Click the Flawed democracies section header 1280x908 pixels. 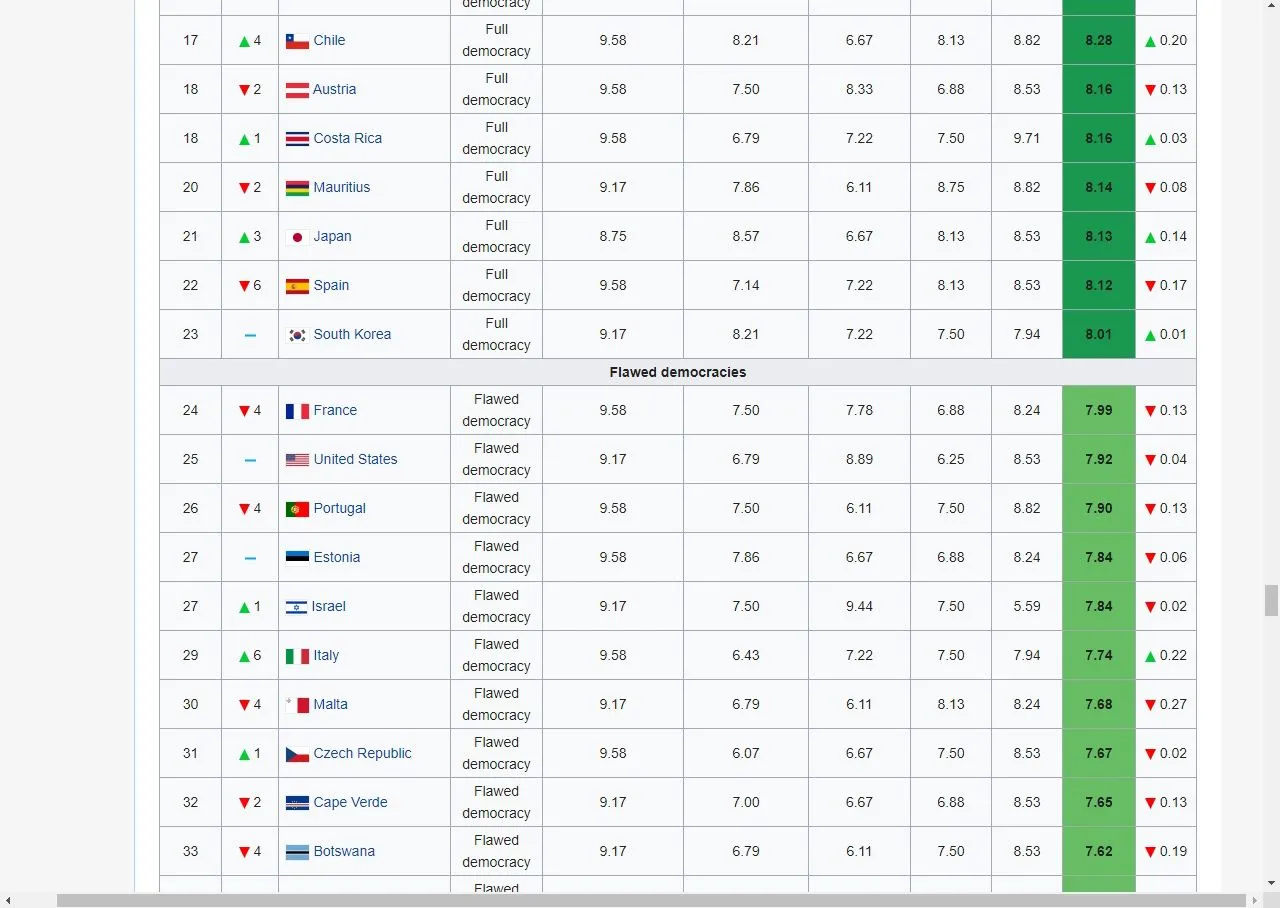click(677, 372)
